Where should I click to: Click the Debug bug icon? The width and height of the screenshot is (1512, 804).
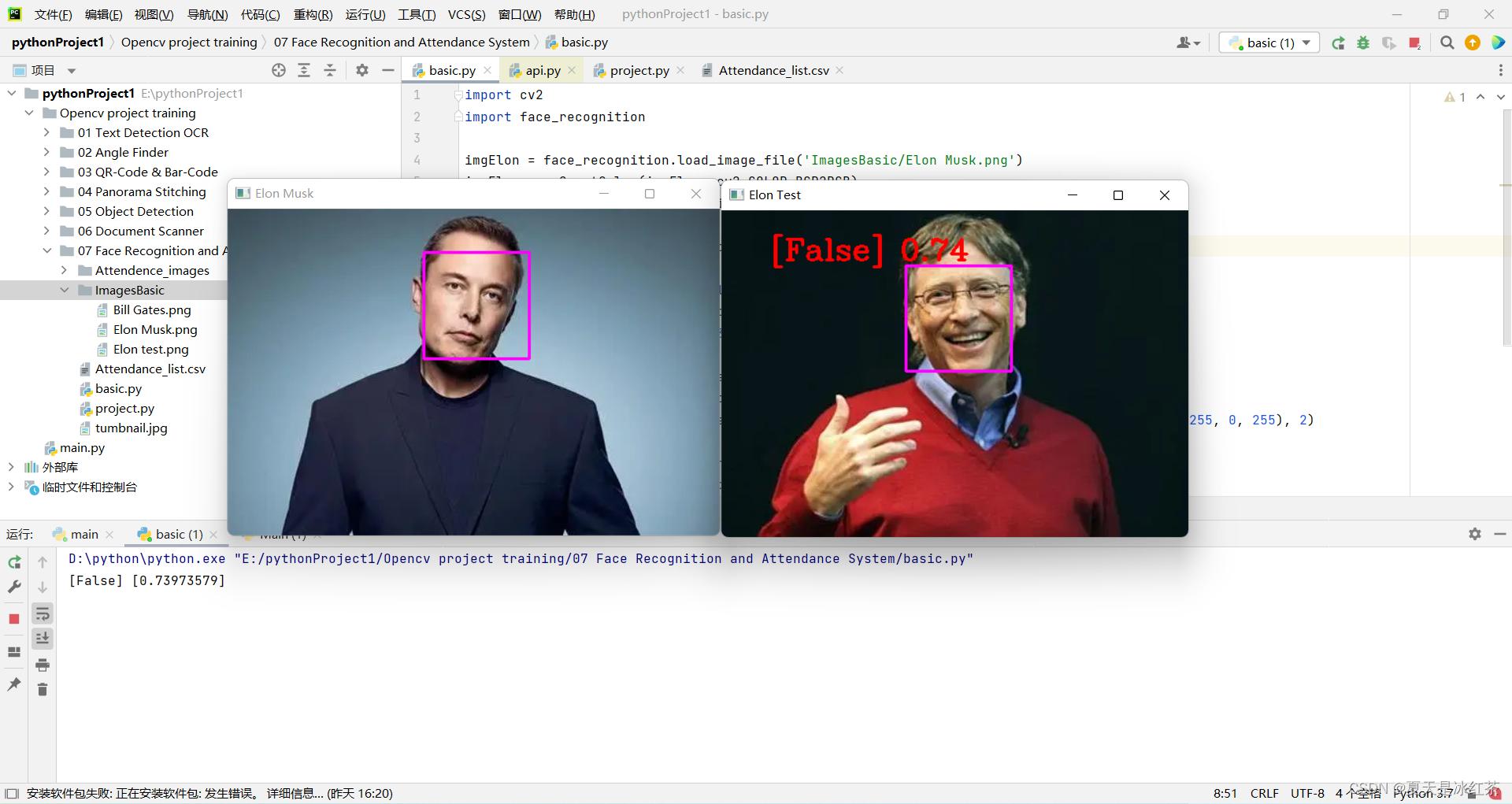point(1363,43)
